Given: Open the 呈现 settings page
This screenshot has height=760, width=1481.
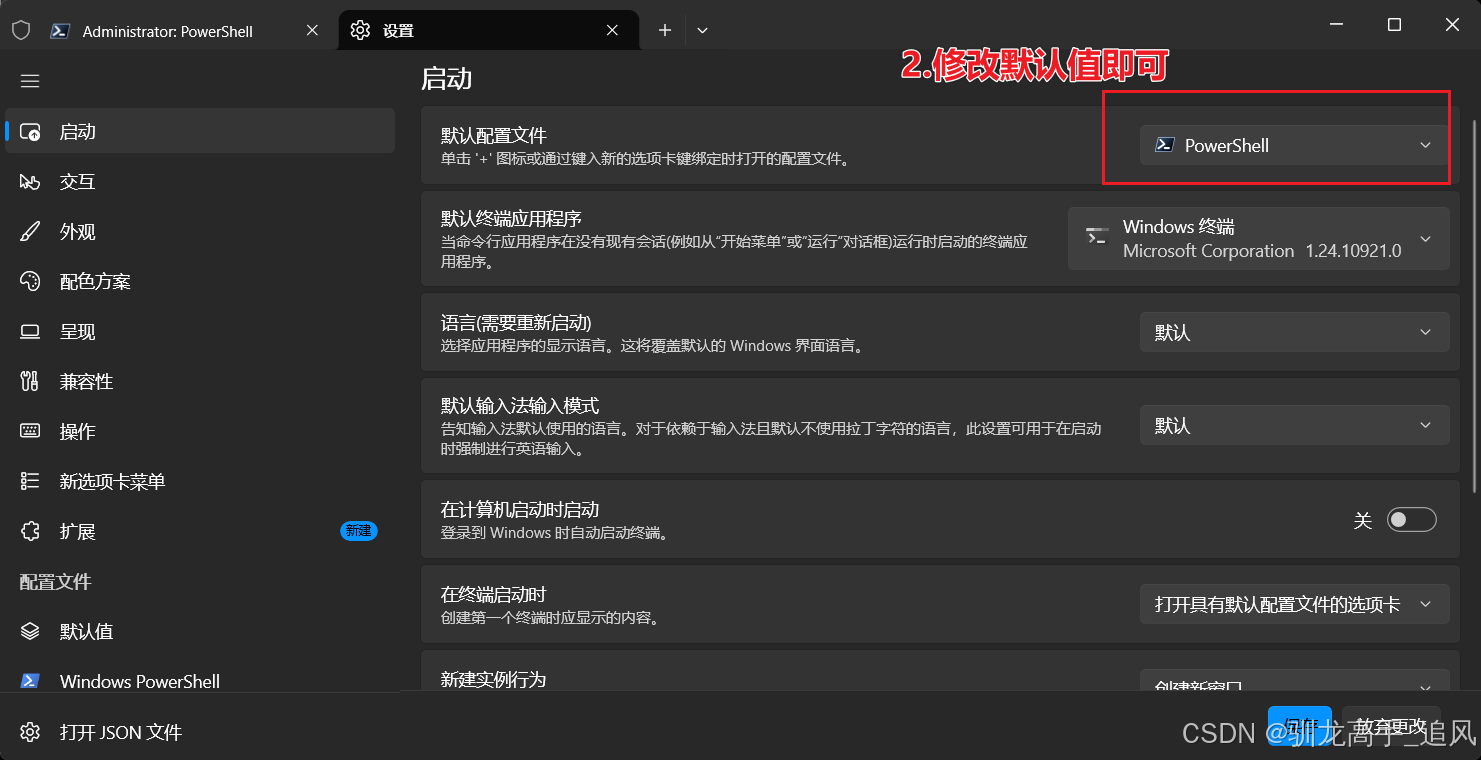Looking at the screenshot, I should (x=200, y=331).
